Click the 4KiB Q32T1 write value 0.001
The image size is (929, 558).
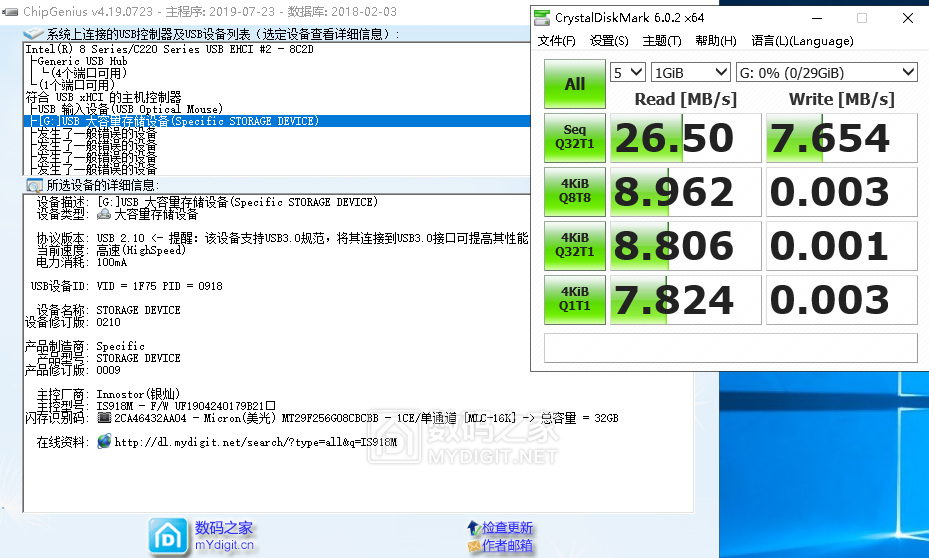tap(841, 246)
